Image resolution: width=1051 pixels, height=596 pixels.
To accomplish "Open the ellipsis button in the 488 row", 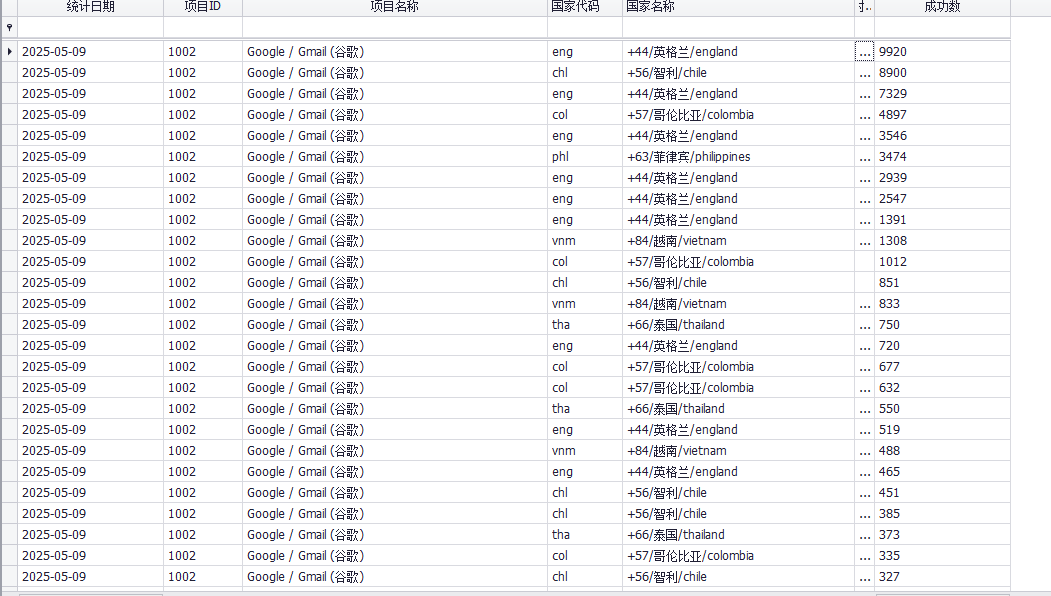I will (x=865, y=451).
